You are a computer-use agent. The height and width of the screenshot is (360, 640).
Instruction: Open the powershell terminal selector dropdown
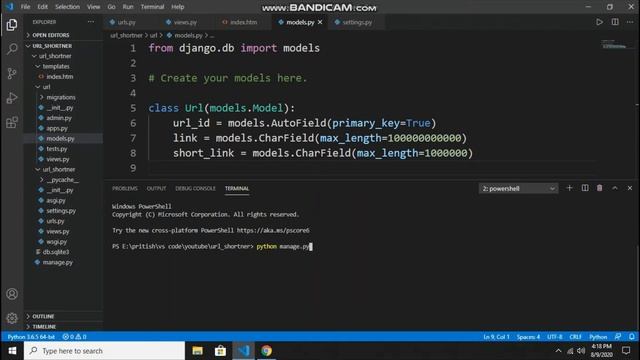(518, 189)
